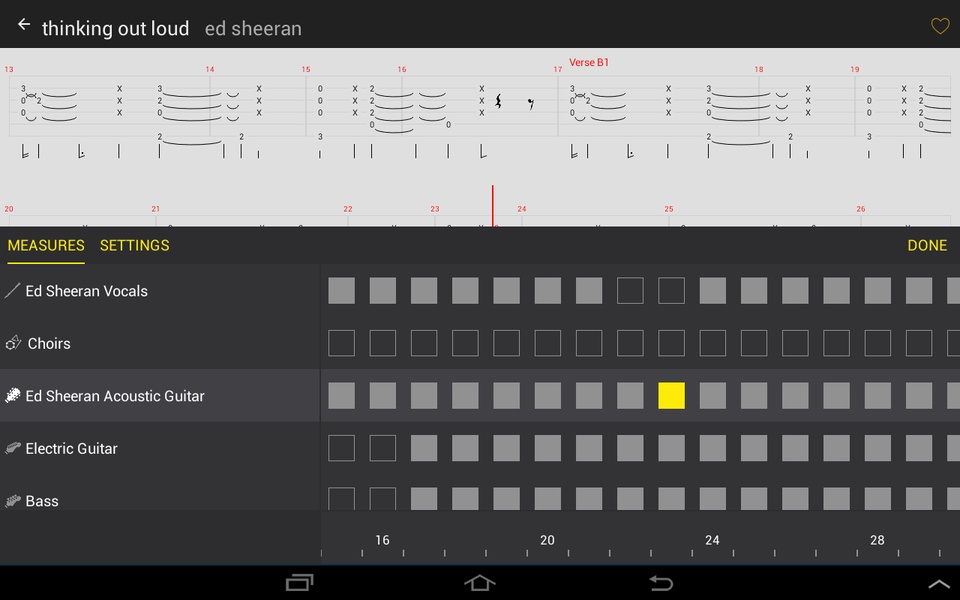
Task: Tap measure 16 cell in Vocals row
Action: (x=383, y=291)
